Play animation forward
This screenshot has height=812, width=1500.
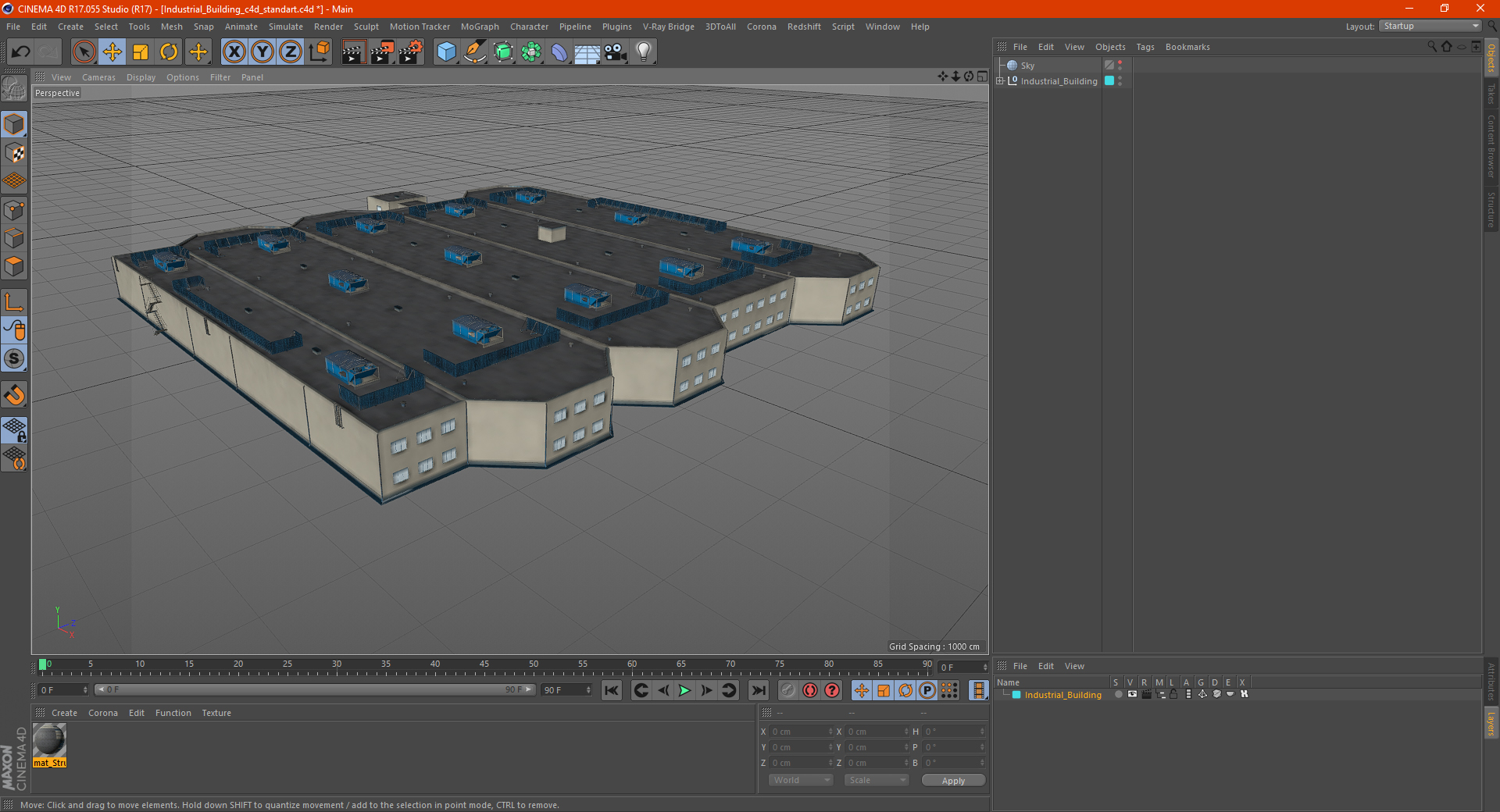684,690
